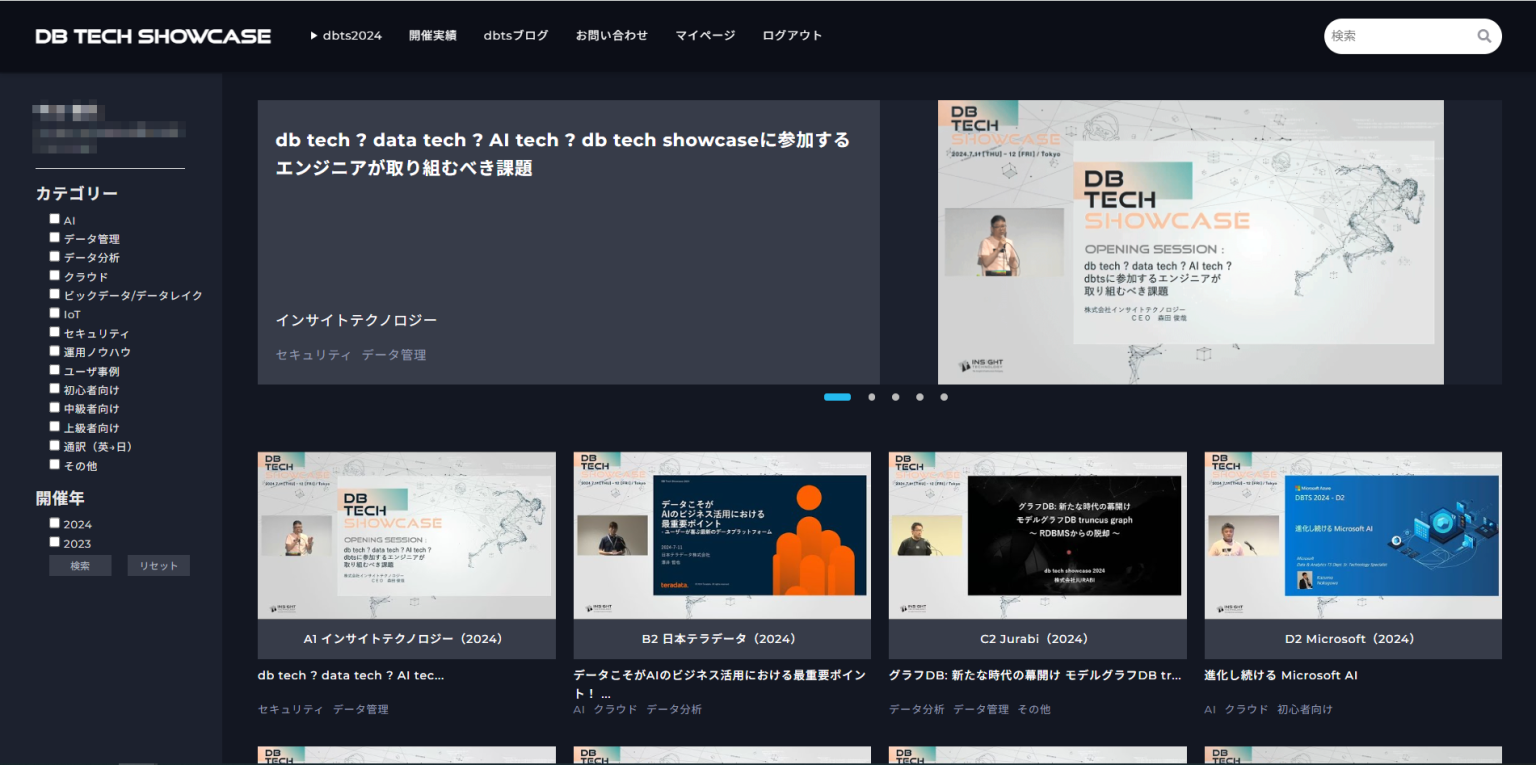
Task: Toggle the IoT category checkbox
Action: pos(55,313)
